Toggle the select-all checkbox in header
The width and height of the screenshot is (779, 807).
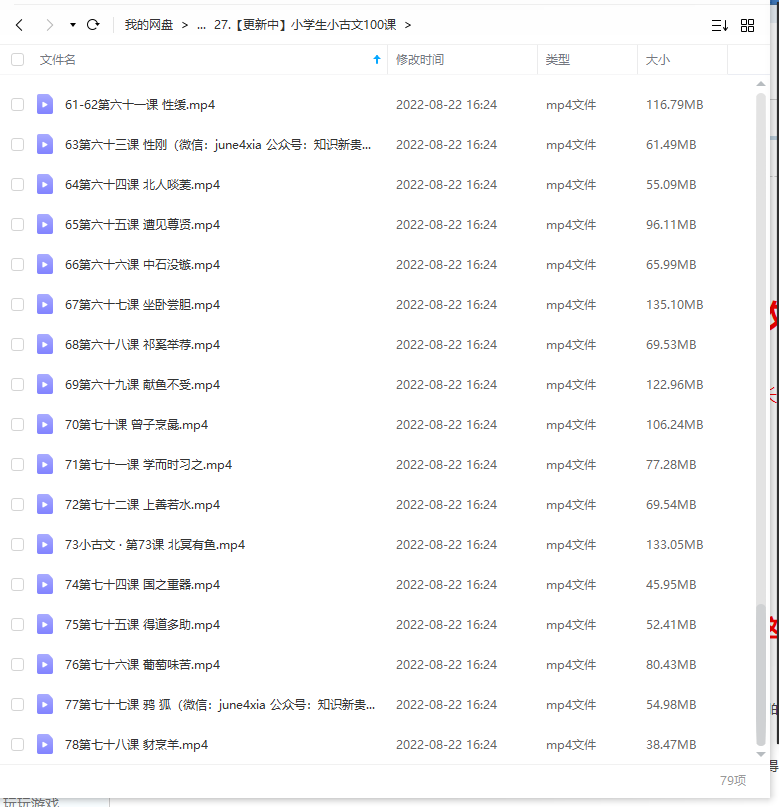click(x=17, y=60)
